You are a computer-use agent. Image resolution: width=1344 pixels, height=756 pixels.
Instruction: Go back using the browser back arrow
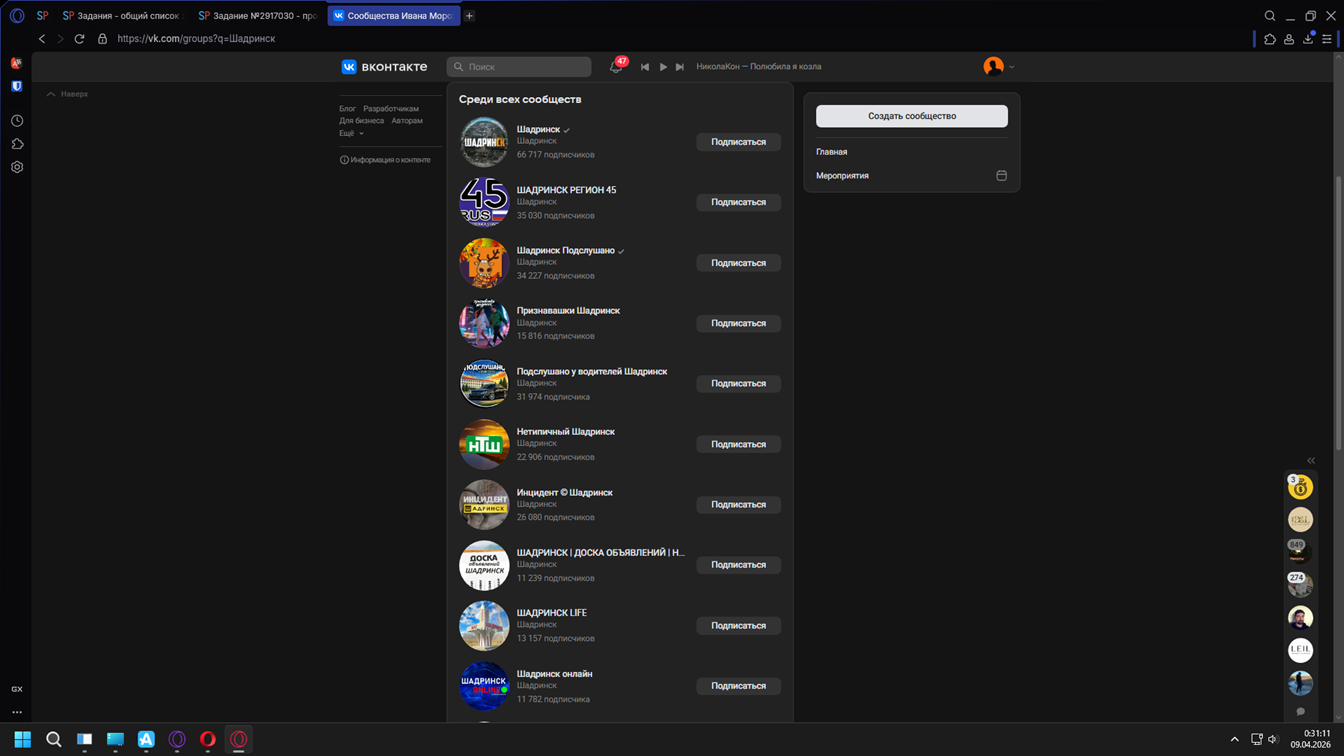pyautogui.click(x=42, y=39)
